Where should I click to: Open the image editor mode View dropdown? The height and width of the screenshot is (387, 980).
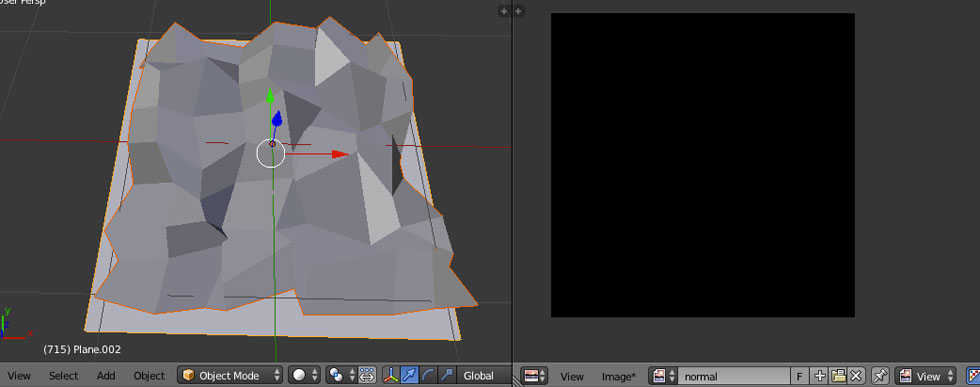click(x=926, y=376)
